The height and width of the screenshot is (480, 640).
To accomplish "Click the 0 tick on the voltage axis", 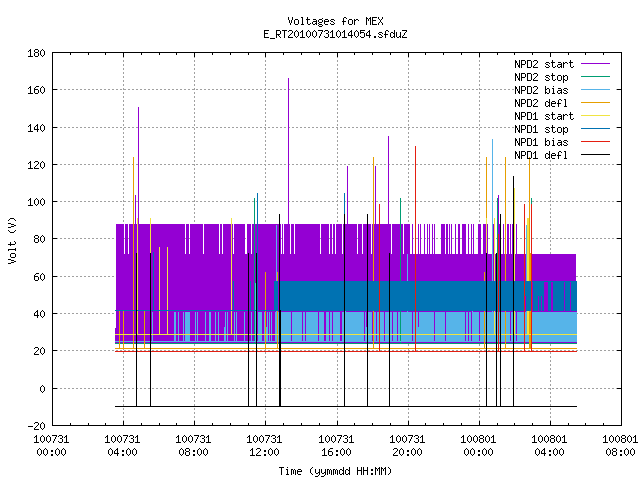I will (x=42, y=389).
